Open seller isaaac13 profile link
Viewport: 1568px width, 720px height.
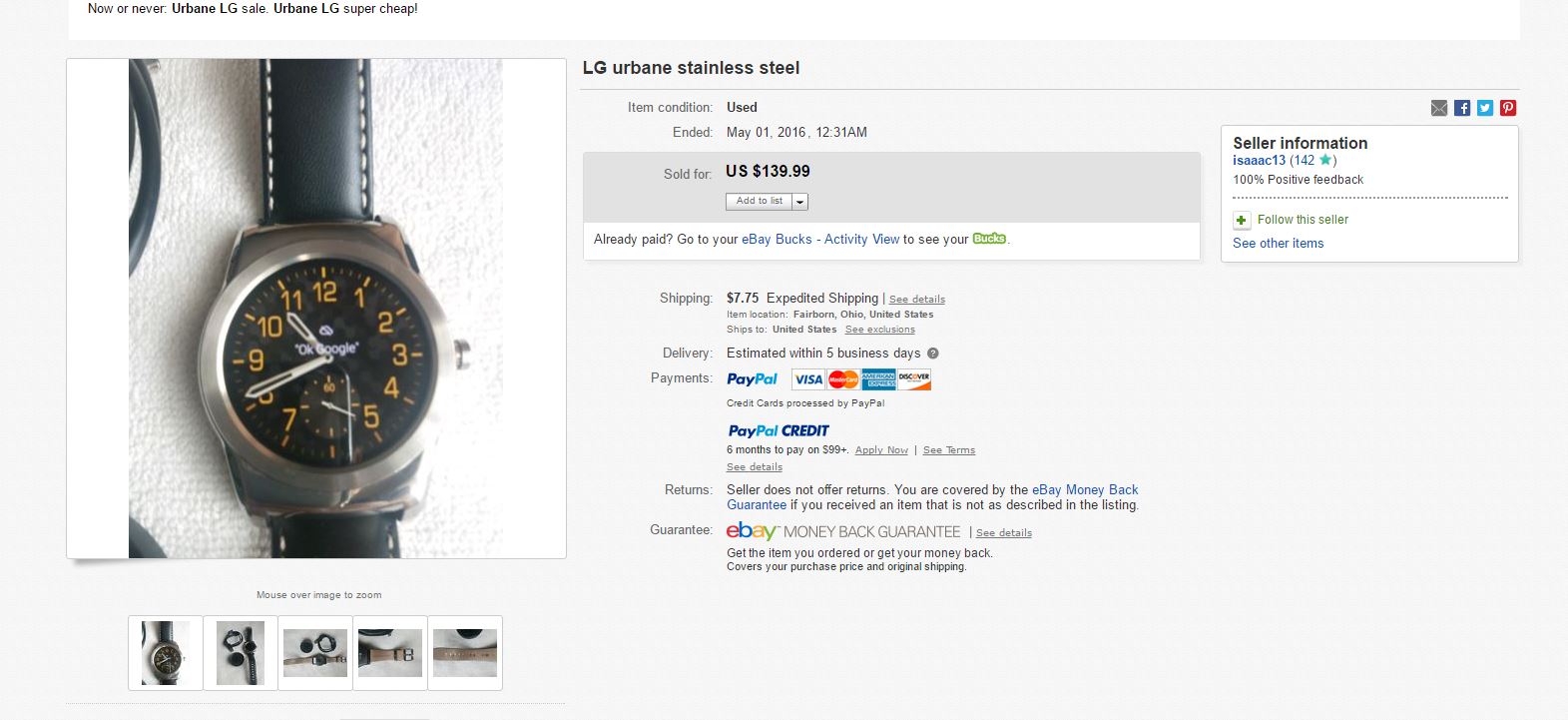coord(1259,160)
